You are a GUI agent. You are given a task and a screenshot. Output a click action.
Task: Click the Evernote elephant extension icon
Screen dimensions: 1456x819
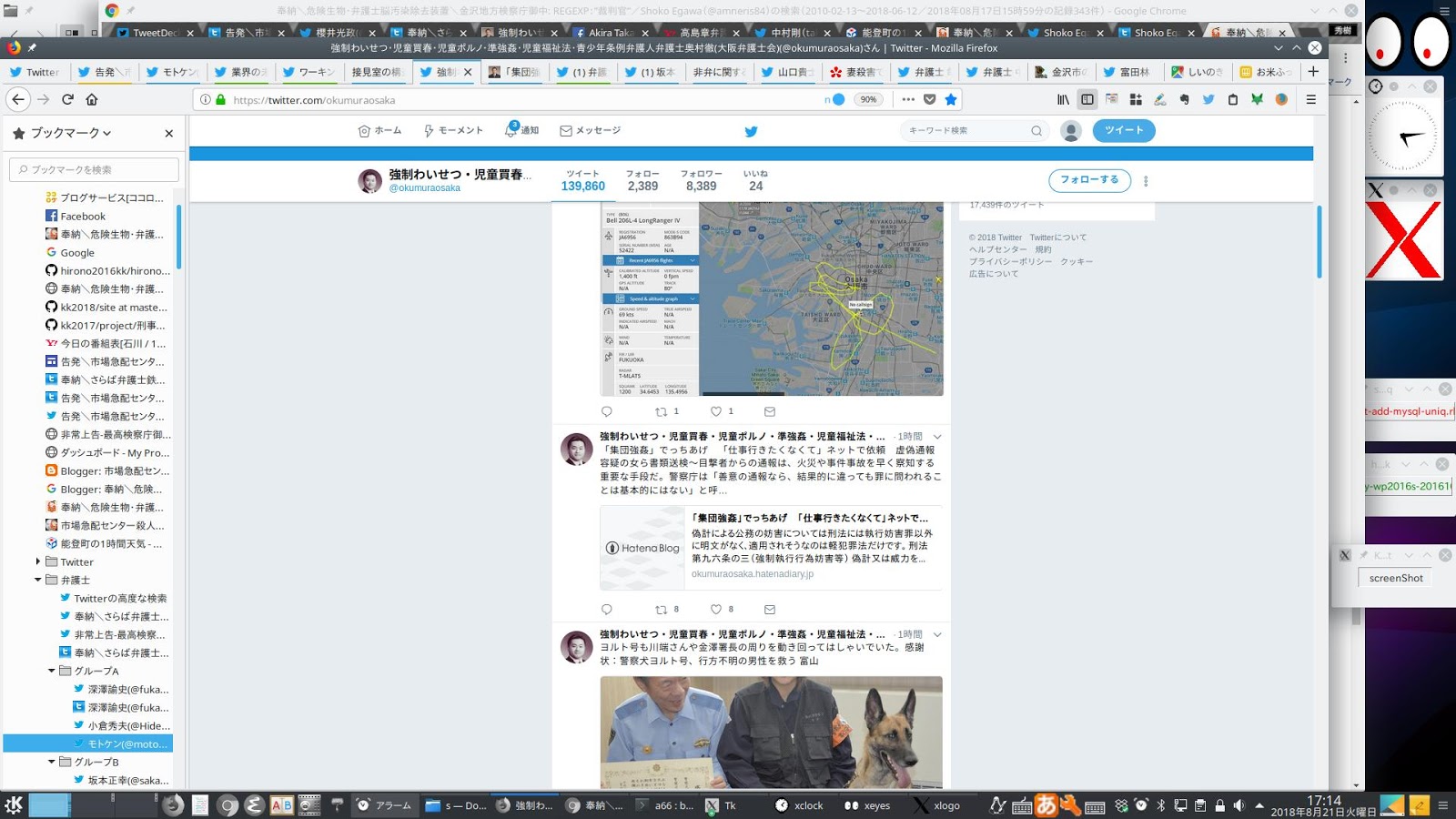[1184, 99]
